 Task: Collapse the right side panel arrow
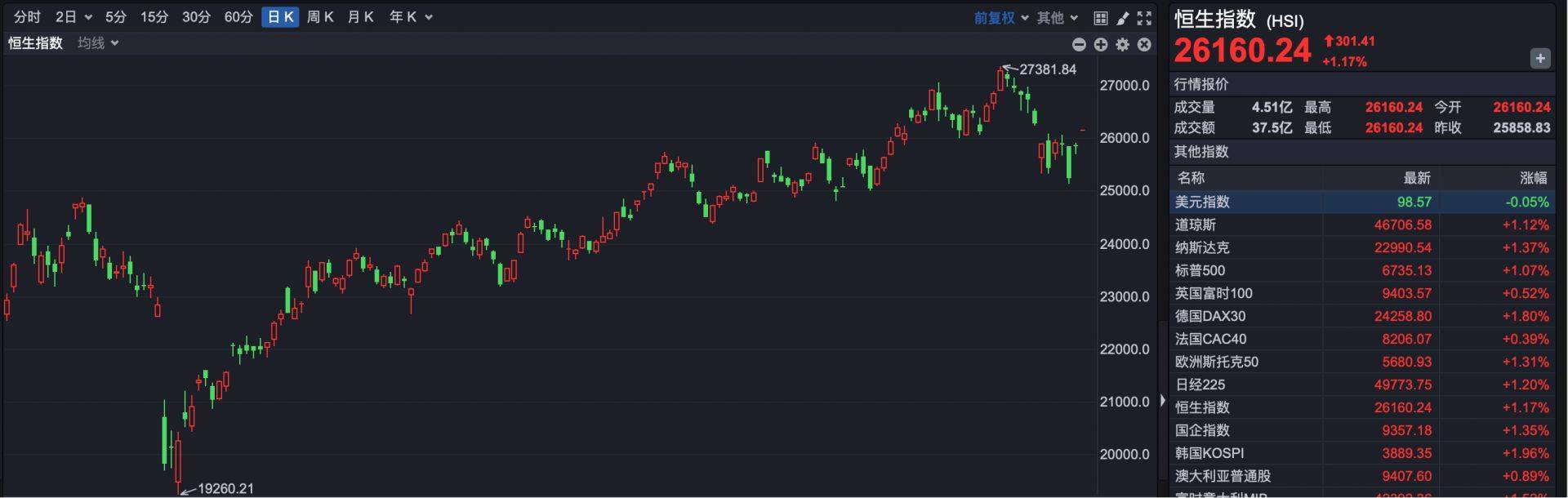1163,401
